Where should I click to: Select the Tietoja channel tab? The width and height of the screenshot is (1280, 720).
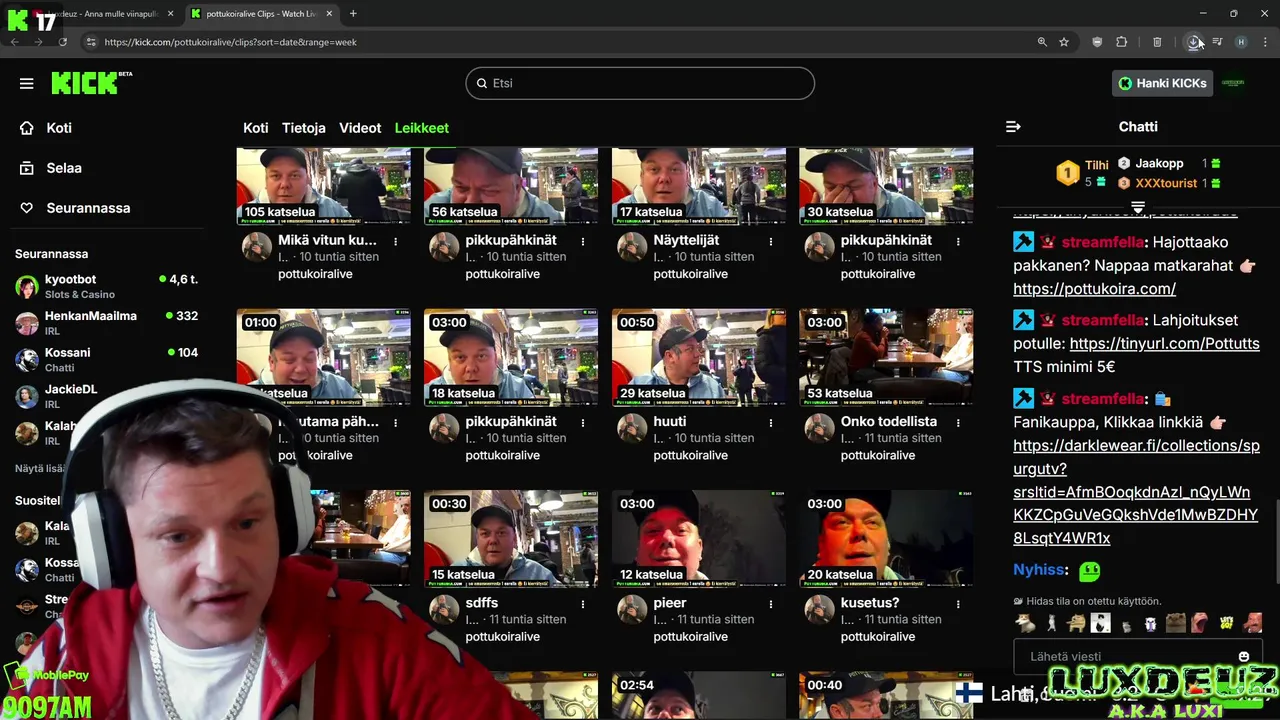[303, 128]
